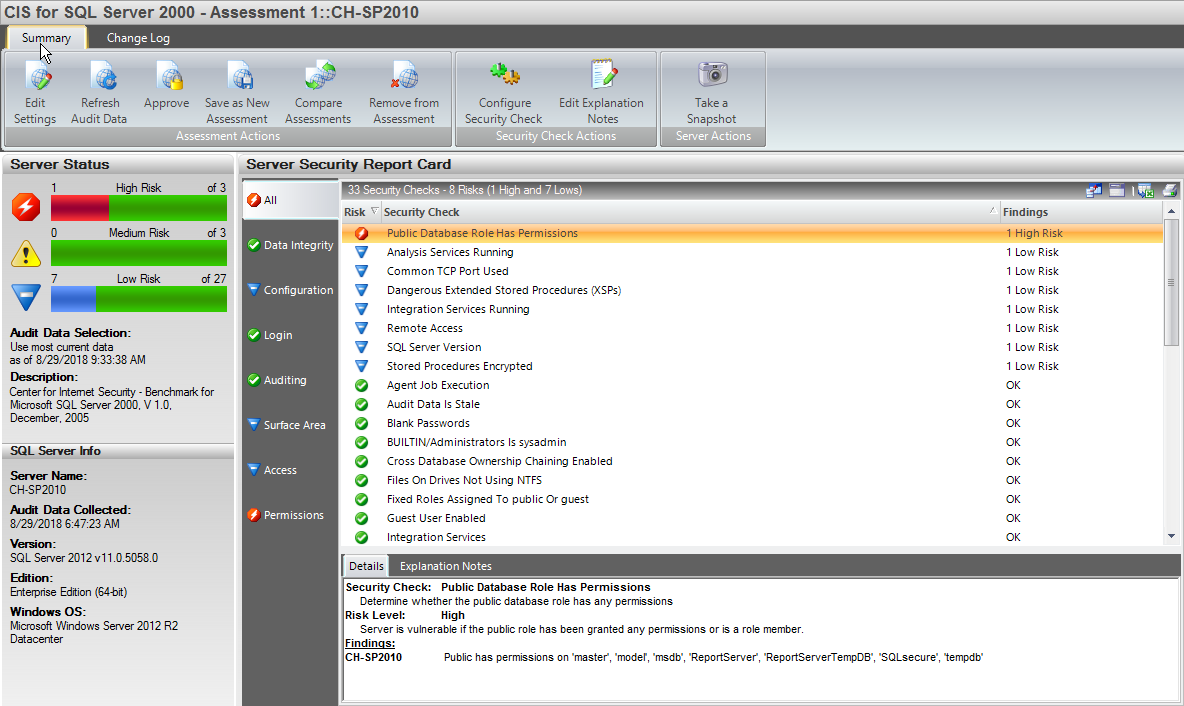Click the group-by box layout icon
Screen dimensions: 1184x706
coord(1117,190)
